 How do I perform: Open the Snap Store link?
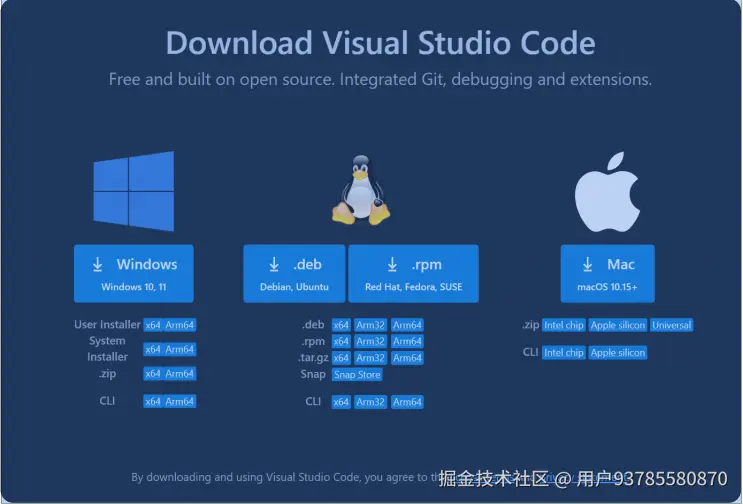click(357, 375)
